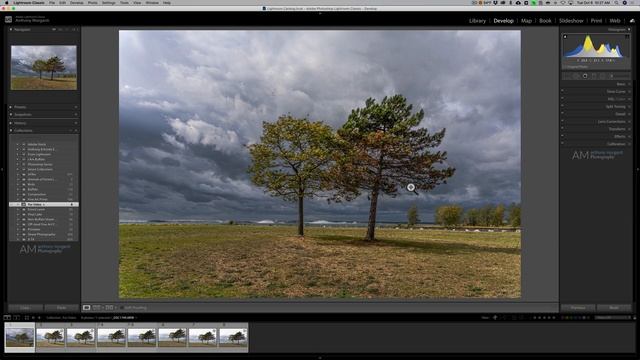
Task: Switch to the Print module
Action: click(x=596, y=21)
